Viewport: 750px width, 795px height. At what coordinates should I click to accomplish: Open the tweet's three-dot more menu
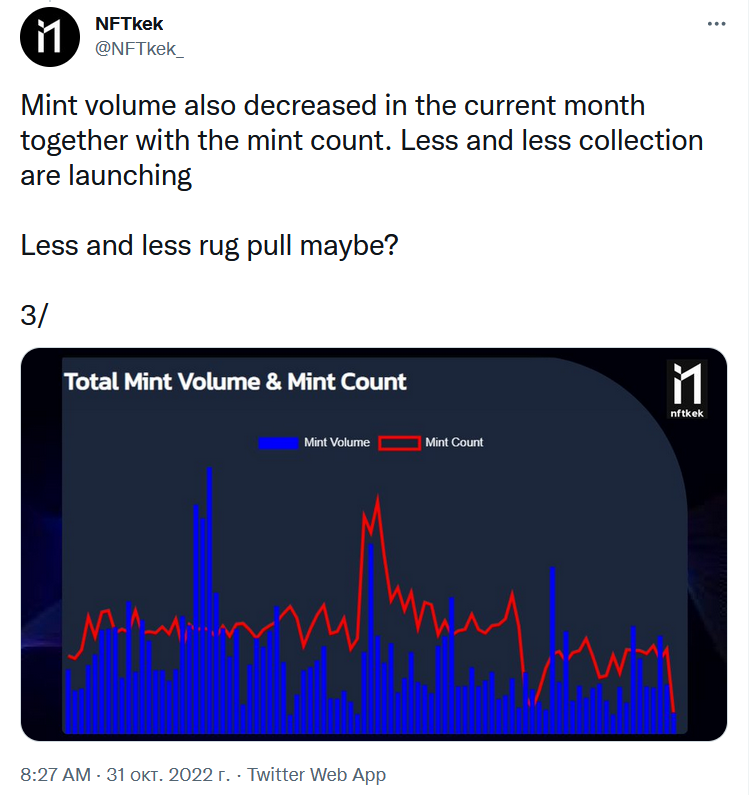pyautogui.click(x=717, y=24)
